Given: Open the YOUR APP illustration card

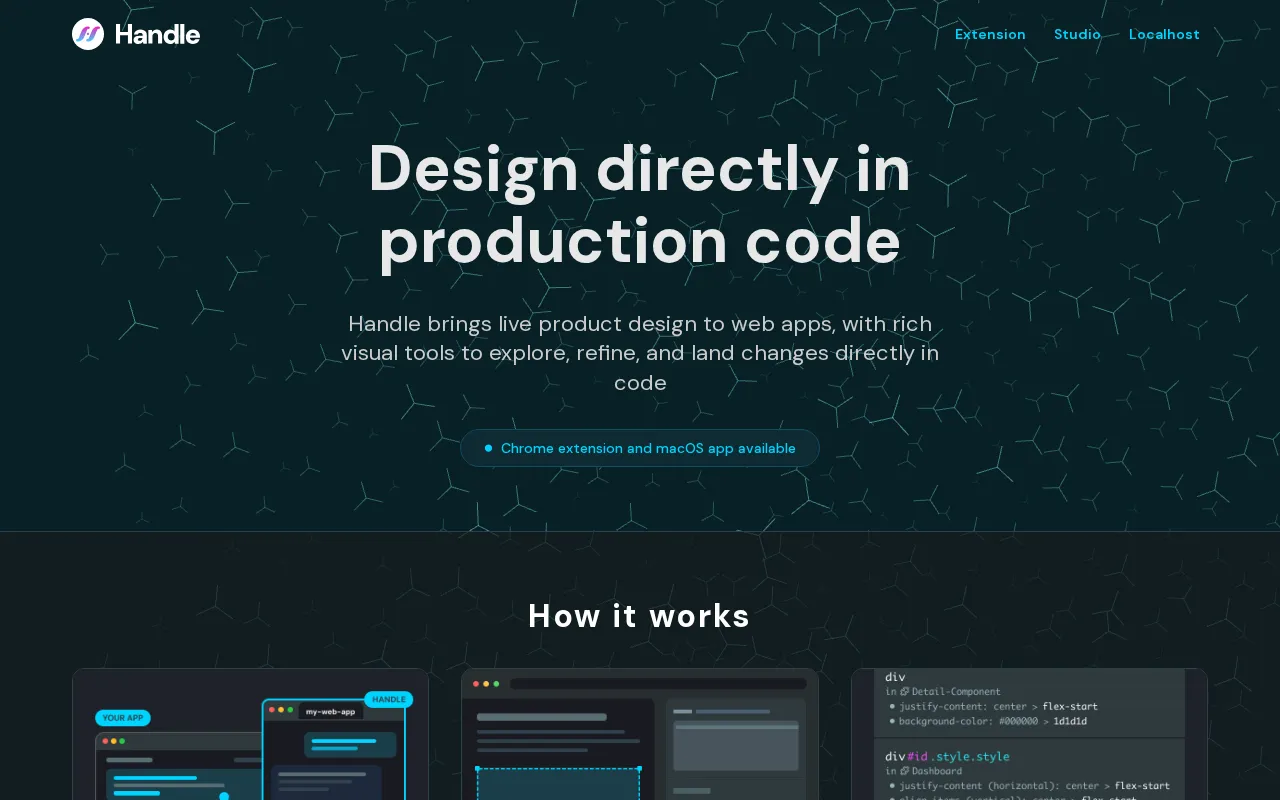Looking at the screenshot, I should pos(250,734).
